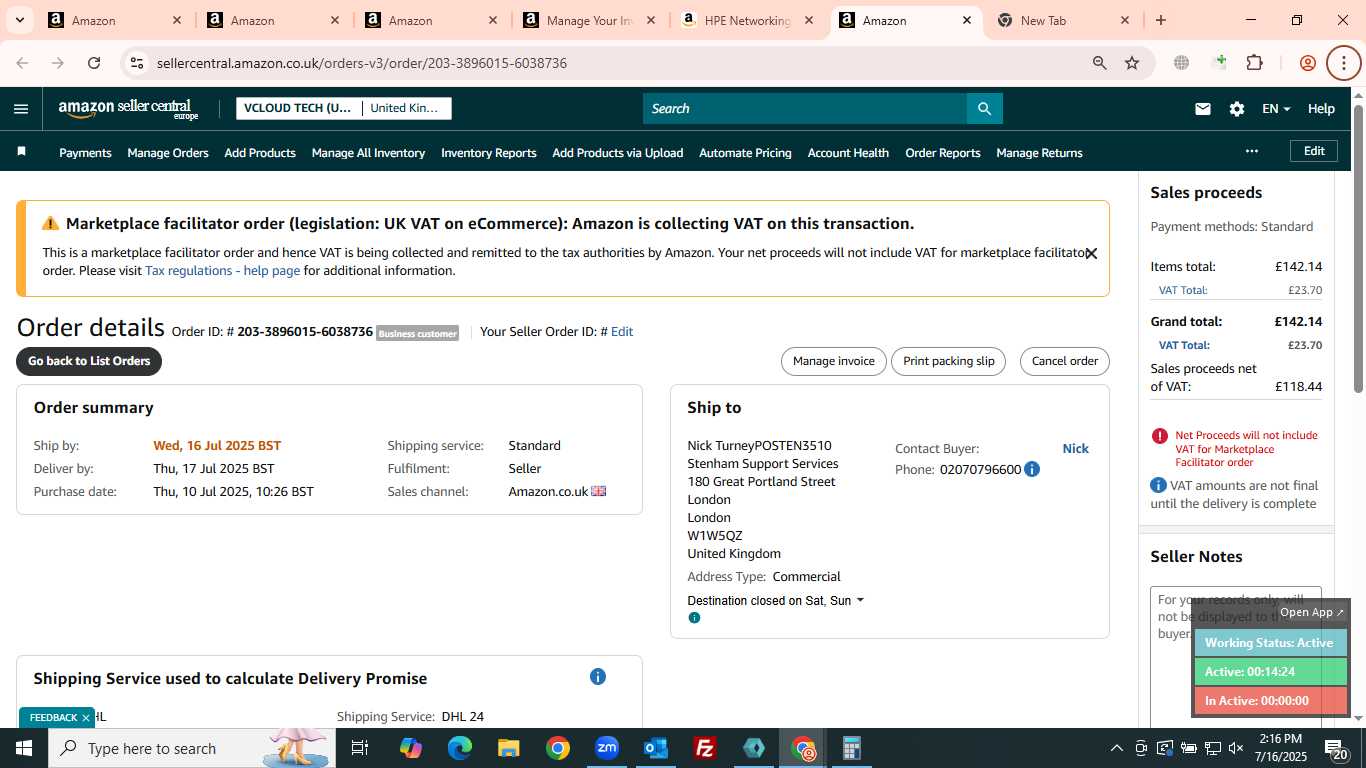
Task: Expand Destination closed on Sat, Sun dropdown
Action: pyautogui.click(x=776, y=601)
